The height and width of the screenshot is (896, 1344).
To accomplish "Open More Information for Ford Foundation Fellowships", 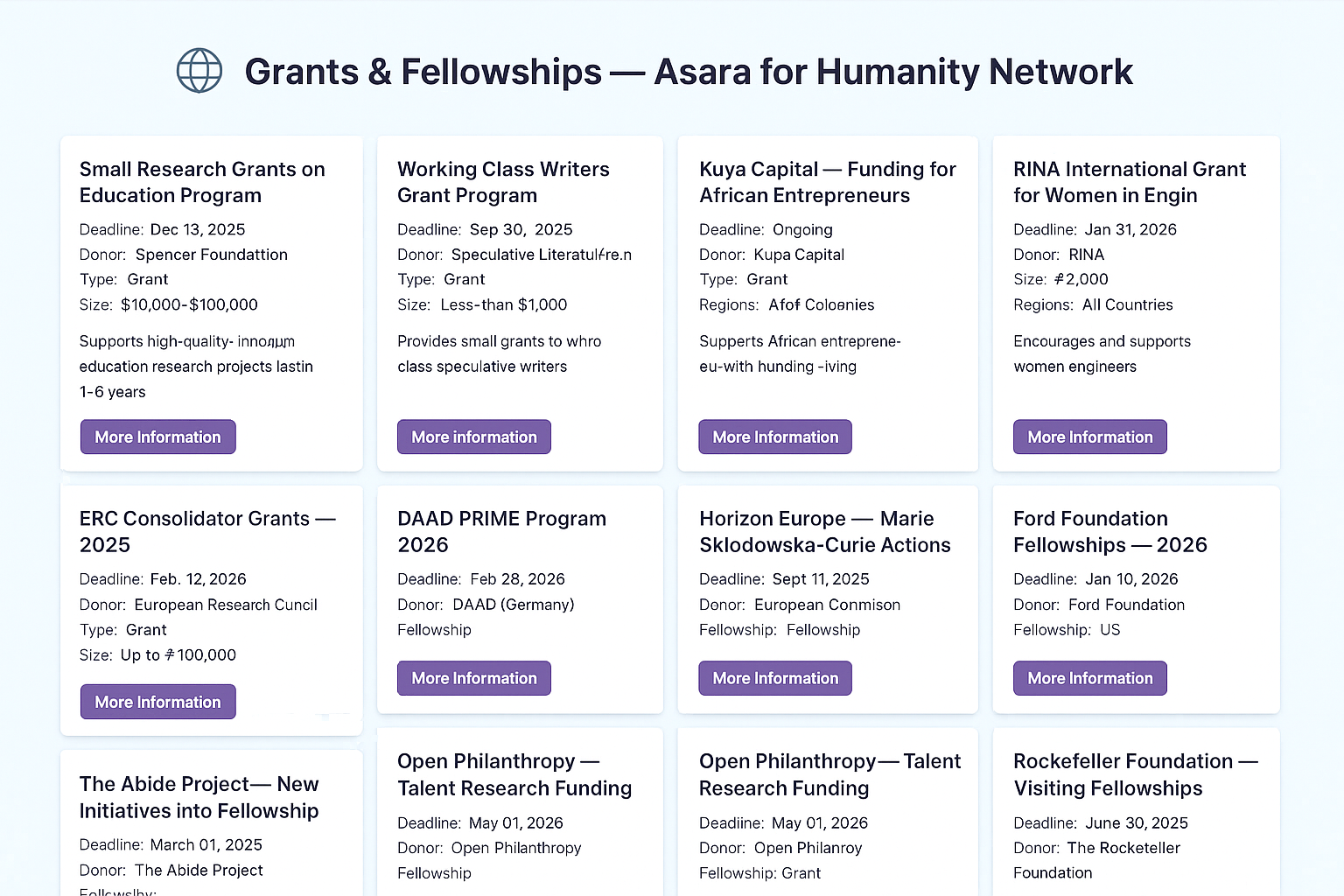I will [1090, 678].
